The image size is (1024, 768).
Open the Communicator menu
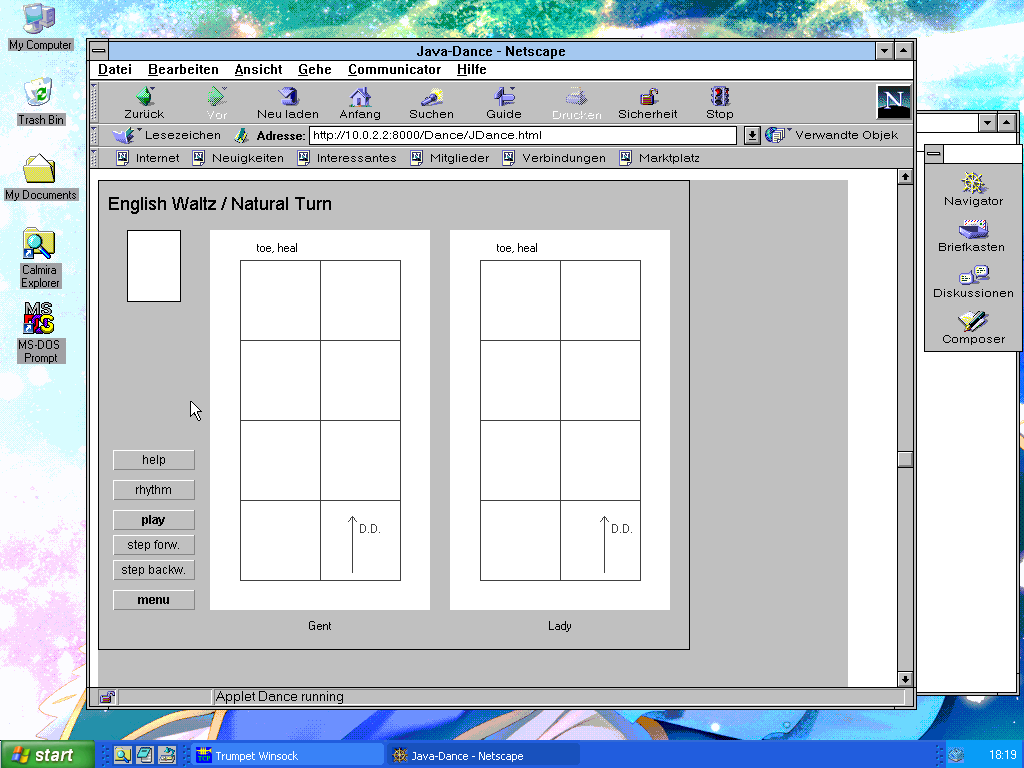pos(394,70)
